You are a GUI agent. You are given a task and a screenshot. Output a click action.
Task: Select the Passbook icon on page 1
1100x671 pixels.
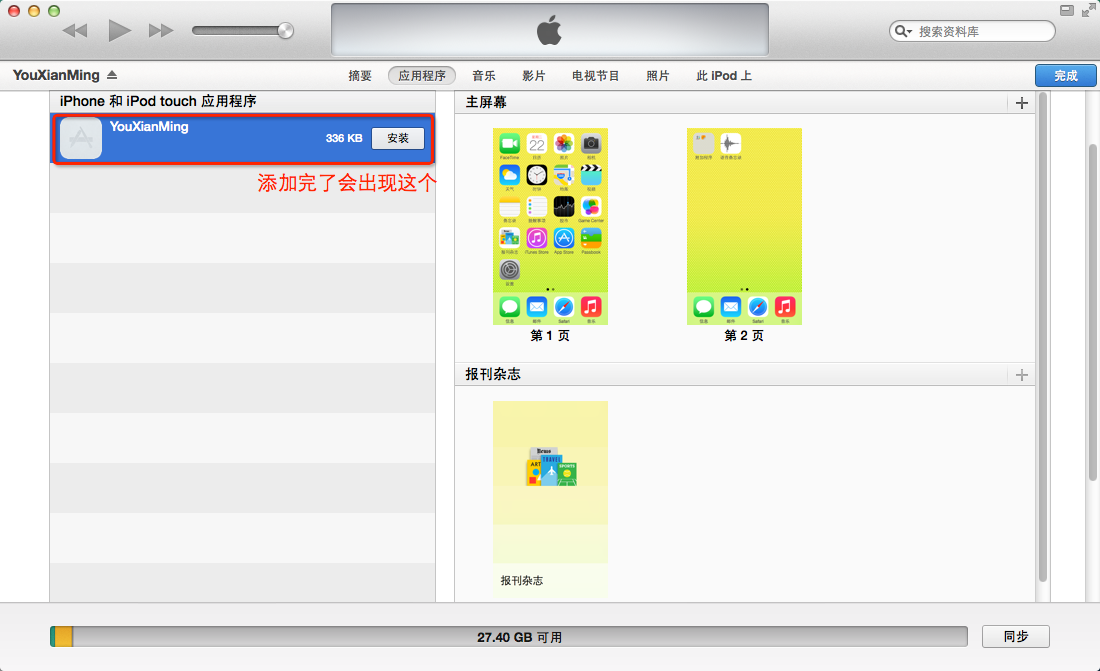pyautogui.click(x=591, y=238)
